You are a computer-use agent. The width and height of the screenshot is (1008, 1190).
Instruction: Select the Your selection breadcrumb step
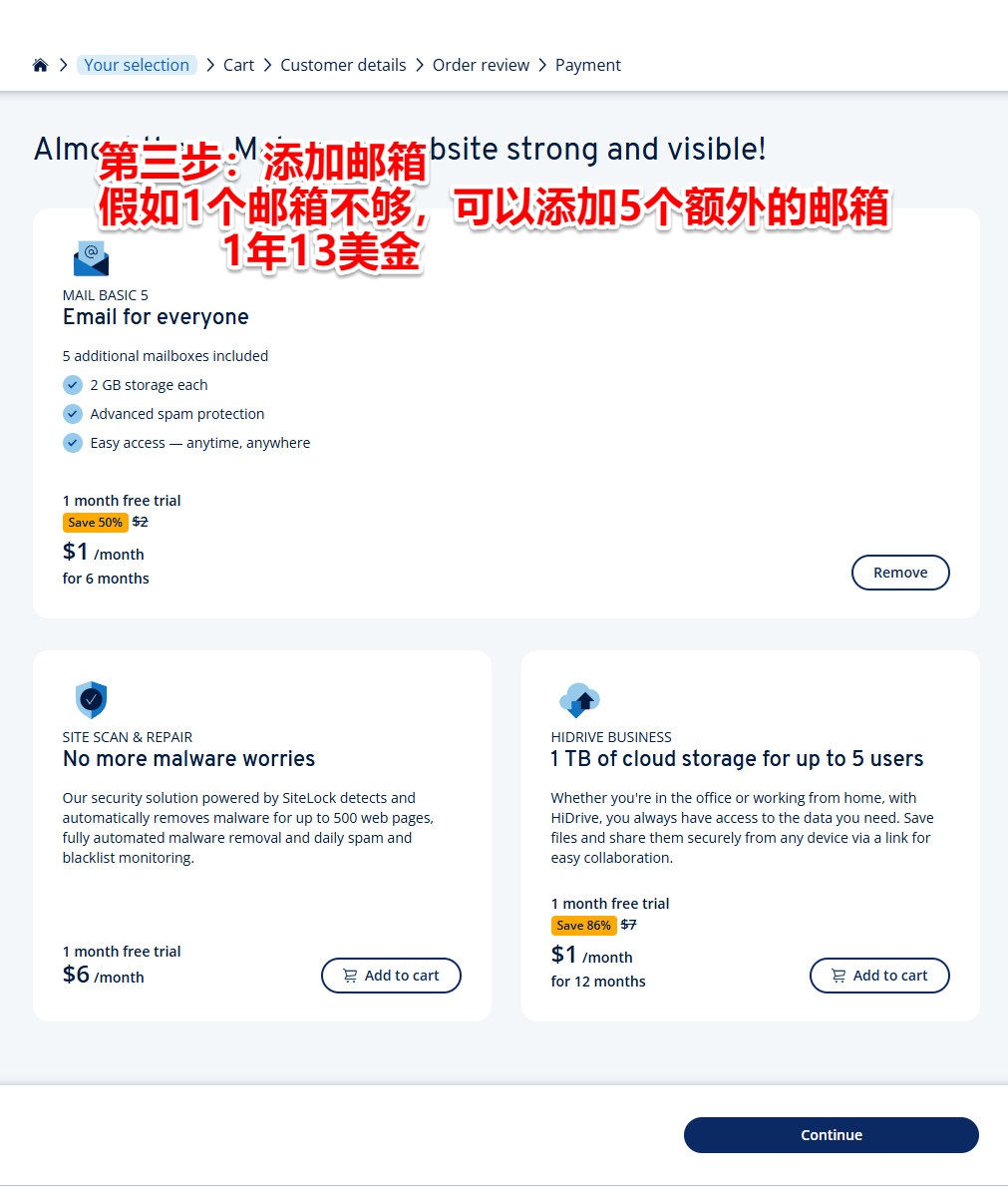point(137,65)
